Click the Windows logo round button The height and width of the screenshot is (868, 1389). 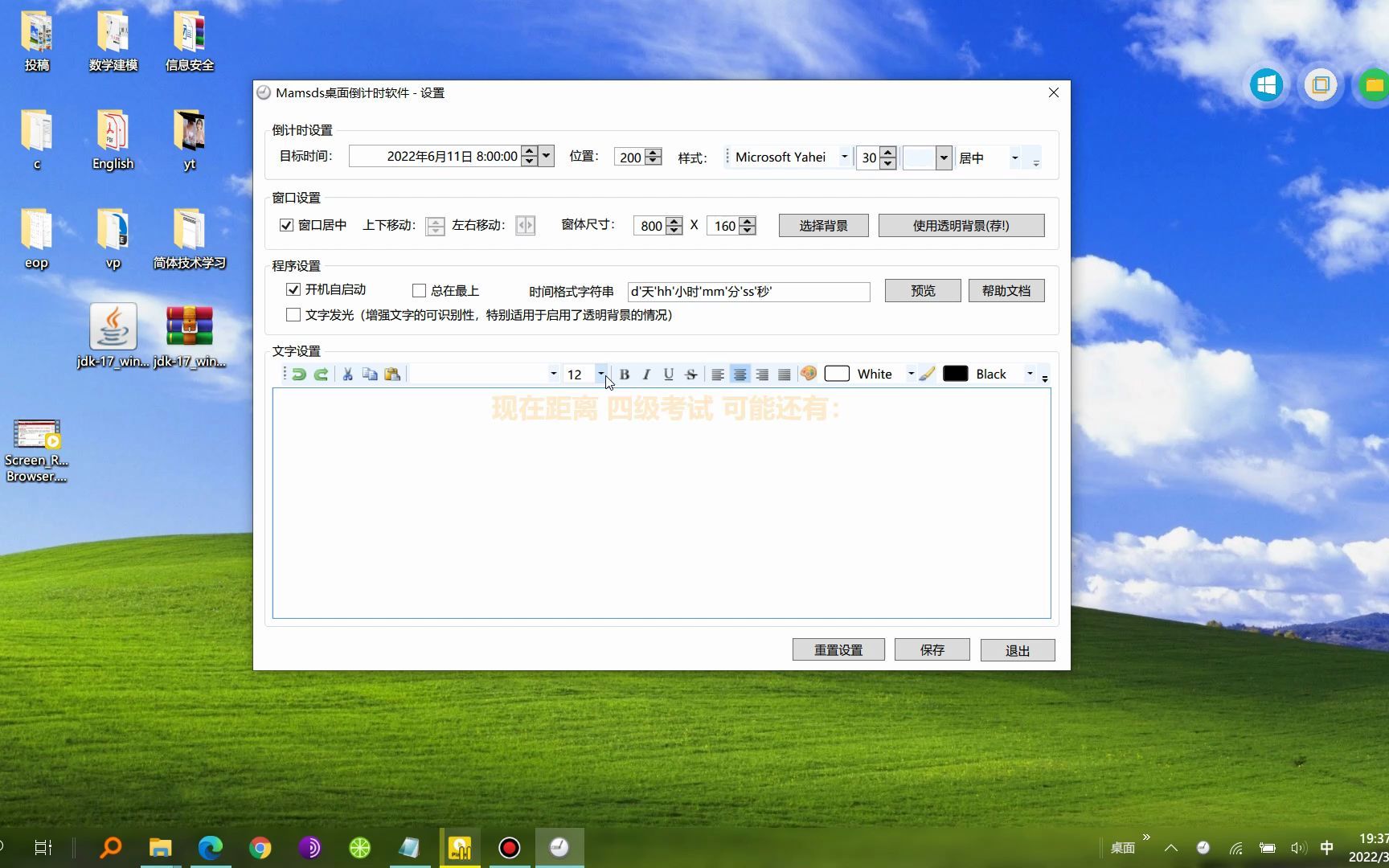click(1267, 84)
